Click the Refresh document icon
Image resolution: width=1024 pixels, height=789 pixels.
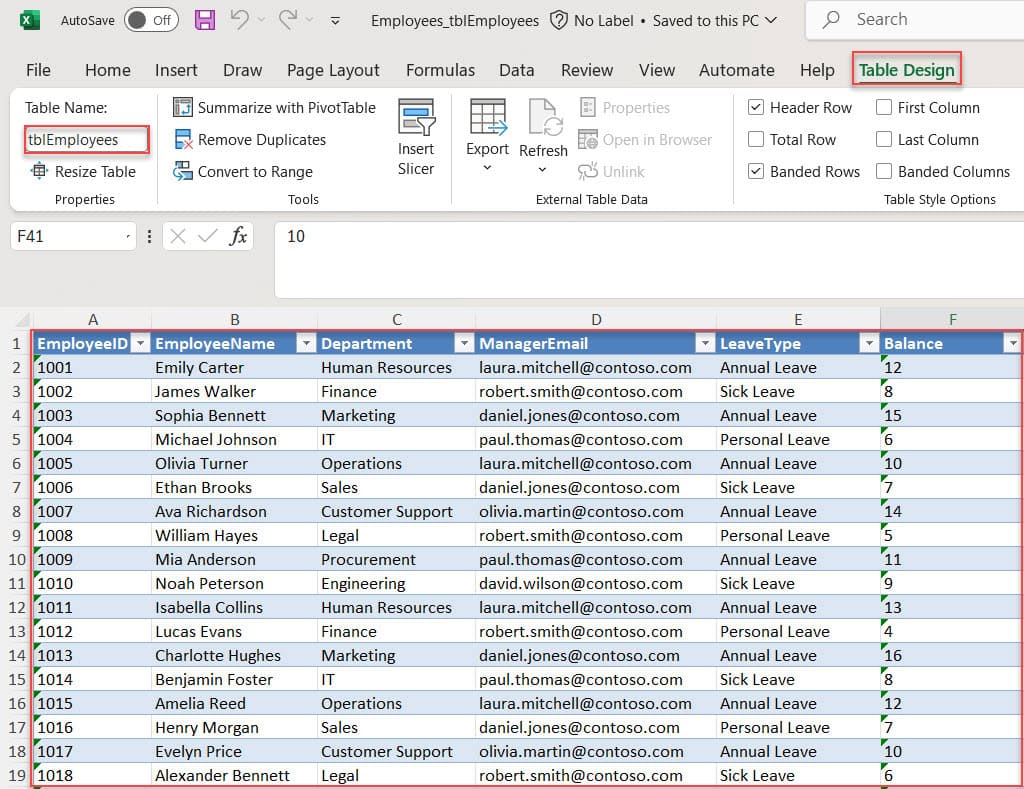(545, 118)
